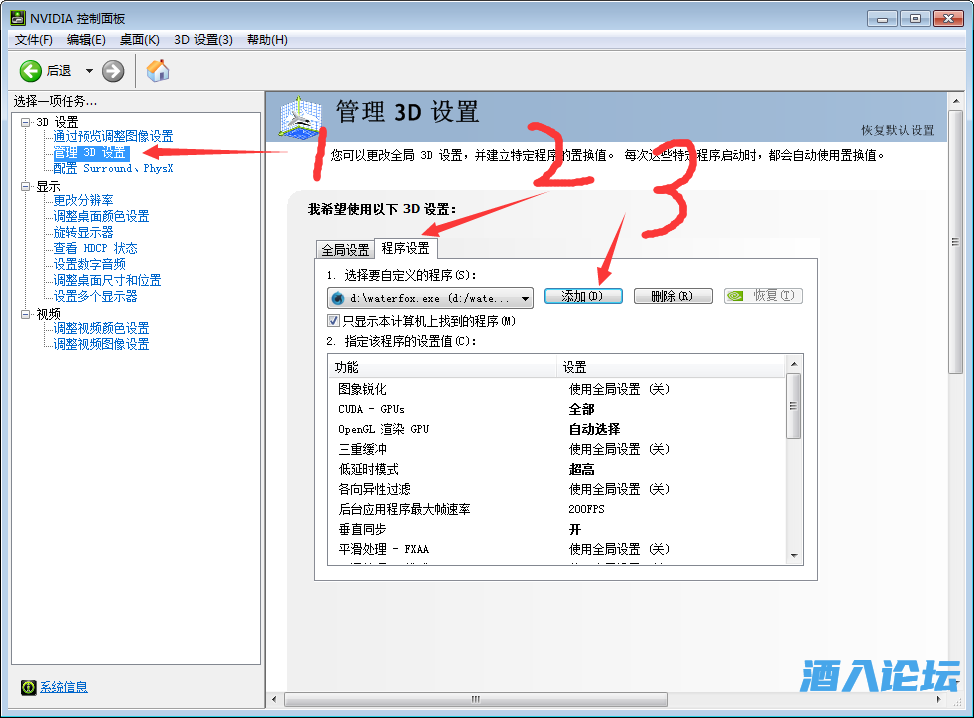This screenshot has width=974, height=718.
Task: Collapse the 3D 设置 tree node
Action: 25,122
